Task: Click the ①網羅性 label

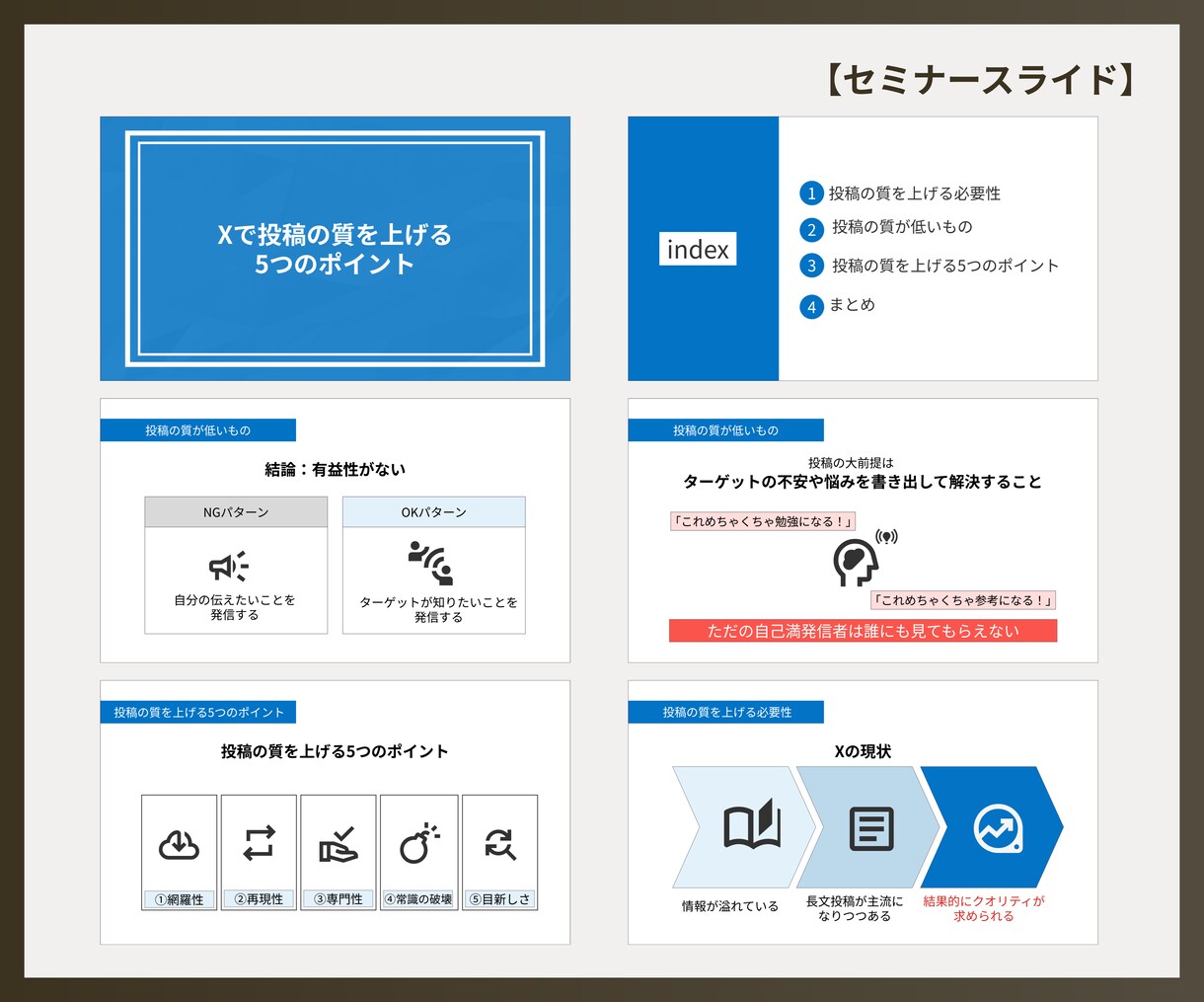Action: click(x=179, y=899)
